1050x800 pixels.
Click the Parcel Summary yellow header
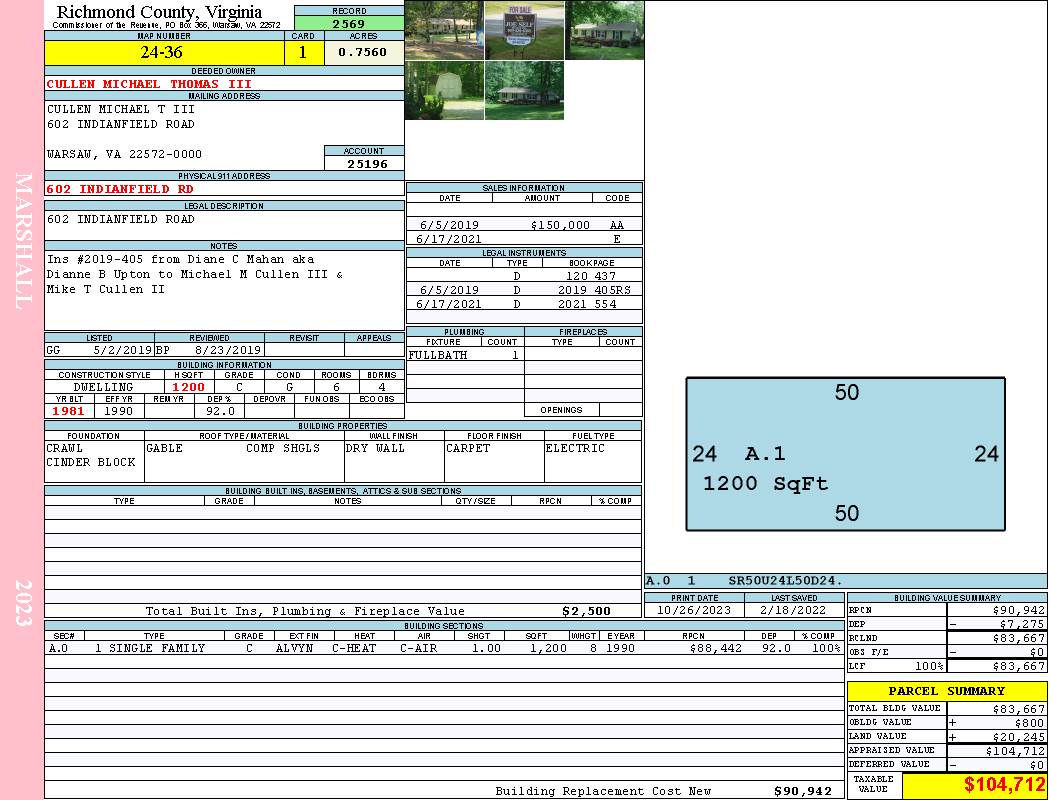click(x=946, y=691)
